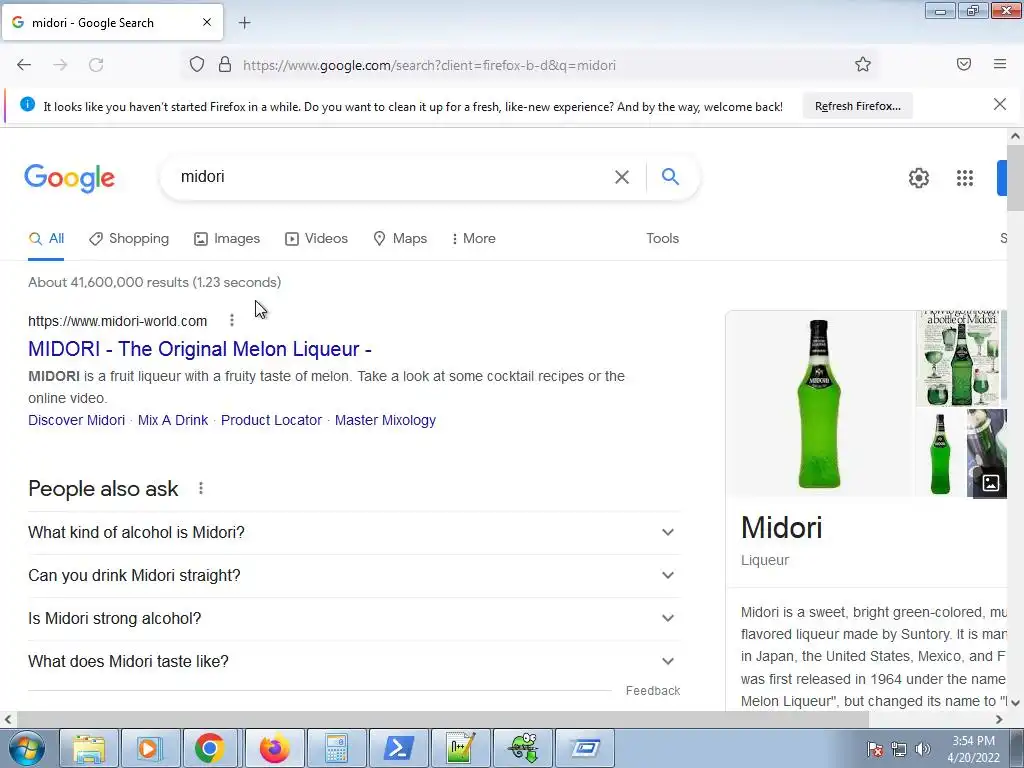Screen dimensions: 1024x768
Task: Bookmark this page with the star icon
Action: (863, 64)
